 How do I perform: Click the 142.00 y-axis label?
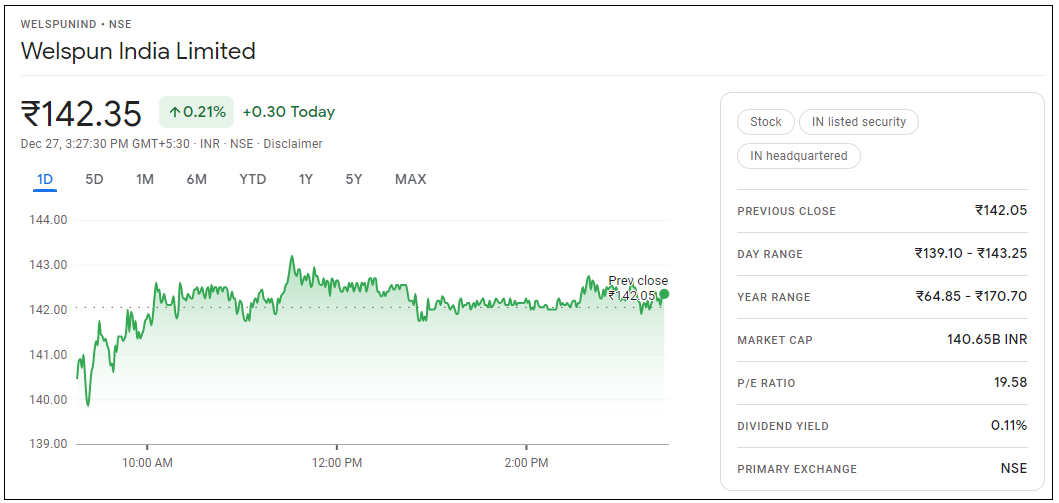pos(49,310)
